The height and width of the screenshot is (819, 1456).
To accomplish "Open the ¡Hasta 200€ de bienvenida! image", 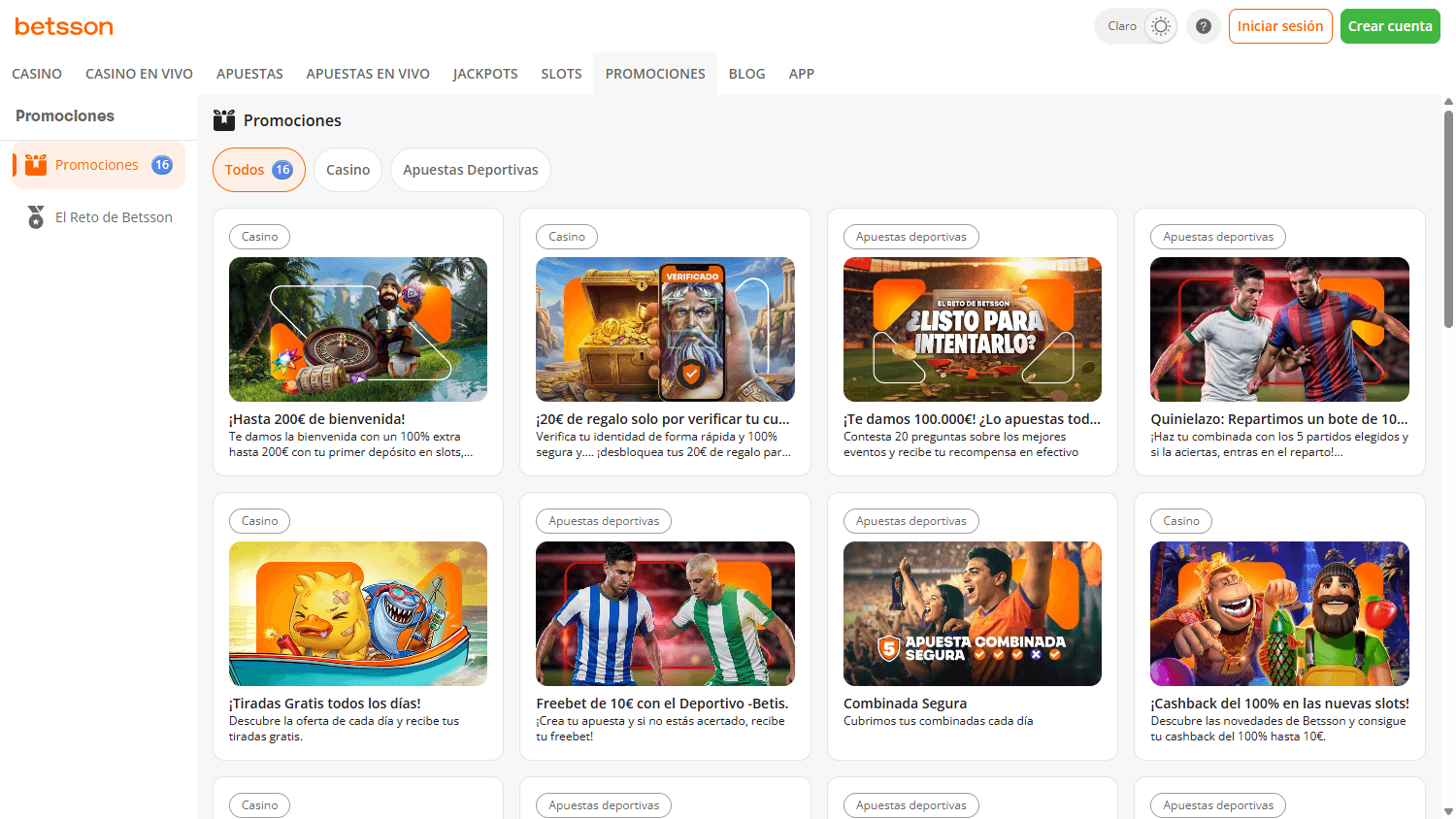I will [358, 329].
